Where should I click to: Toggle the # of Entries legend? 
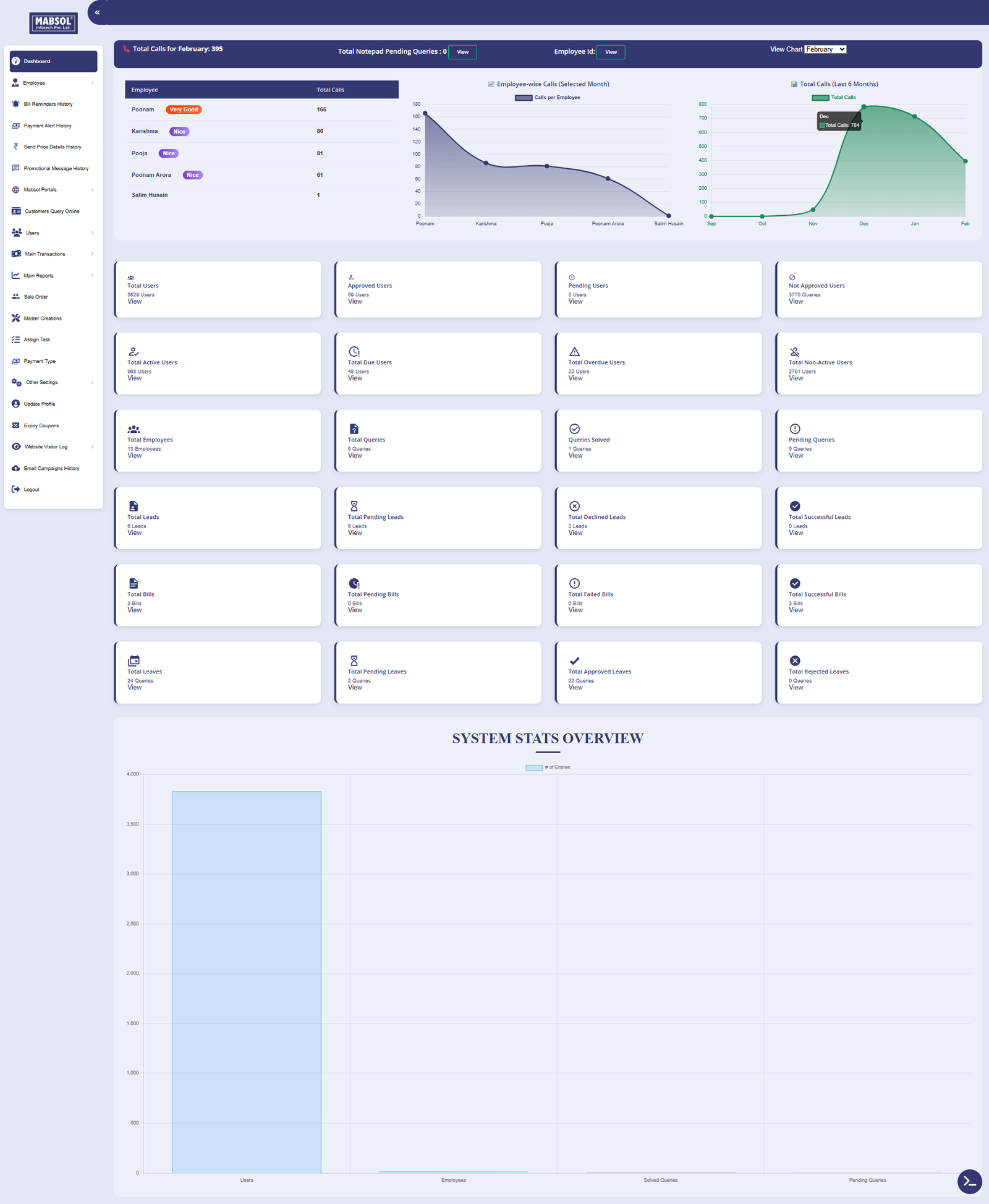(x=548, y=767)
